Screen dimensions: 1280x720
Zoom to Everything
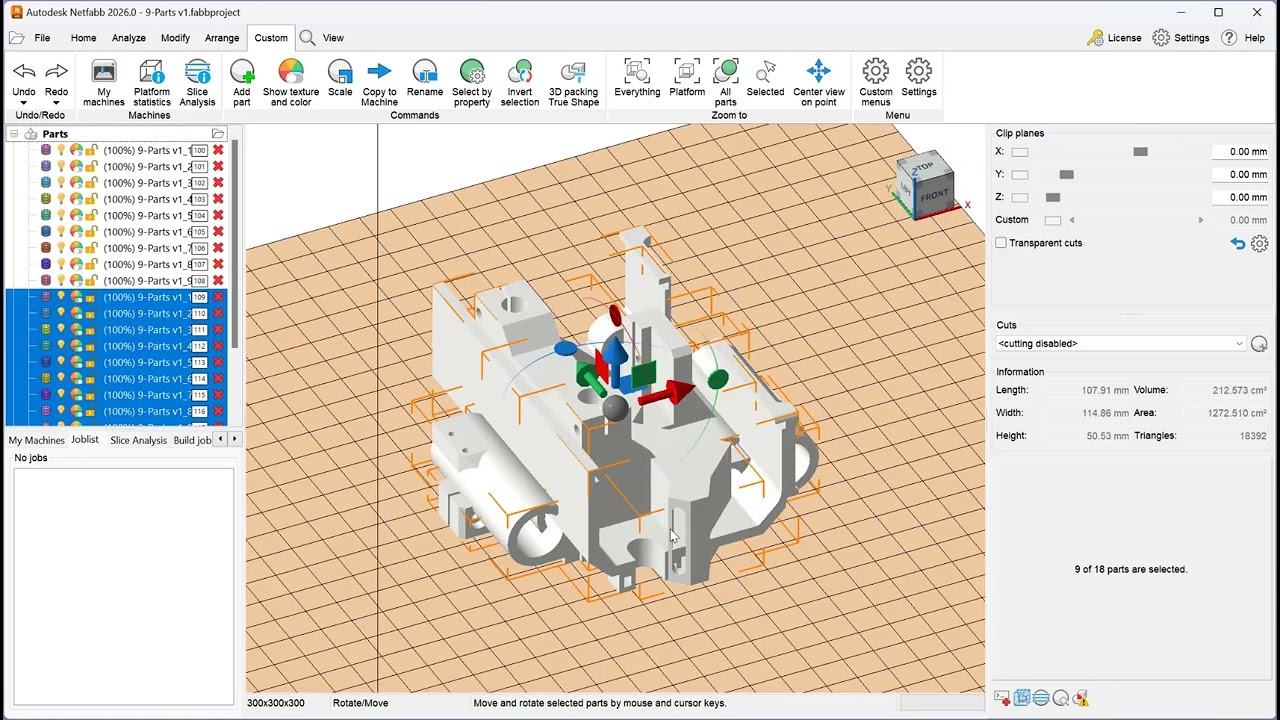pos(637,78)
